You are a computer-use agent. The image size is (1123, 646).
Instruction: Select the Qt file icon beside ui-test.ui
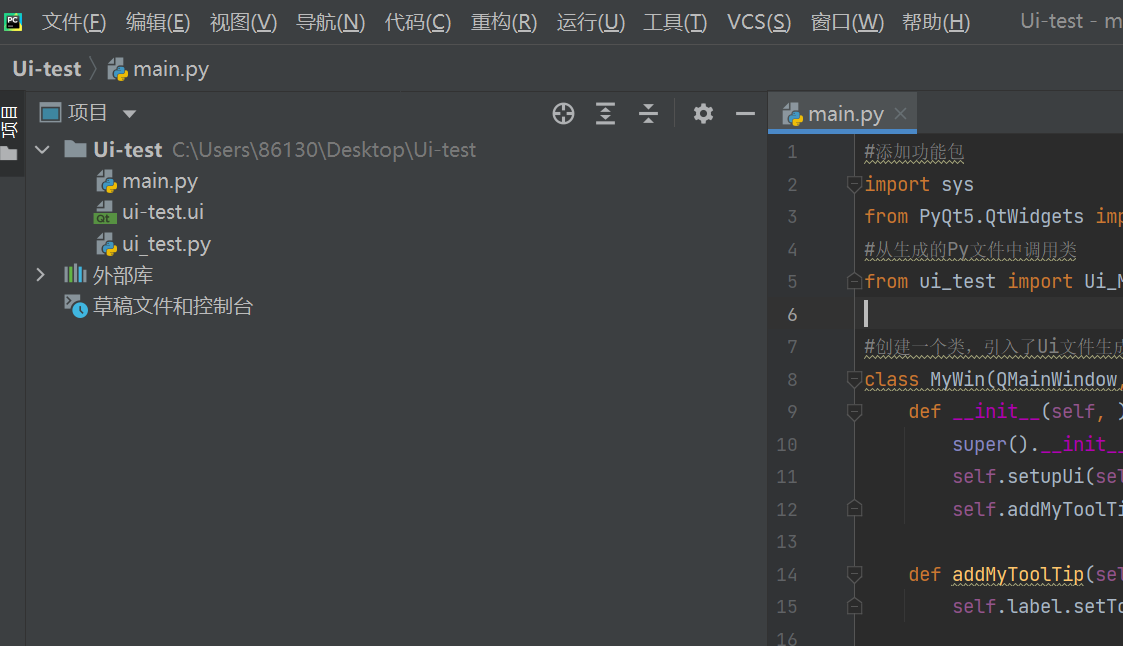(x=105, y=212)
